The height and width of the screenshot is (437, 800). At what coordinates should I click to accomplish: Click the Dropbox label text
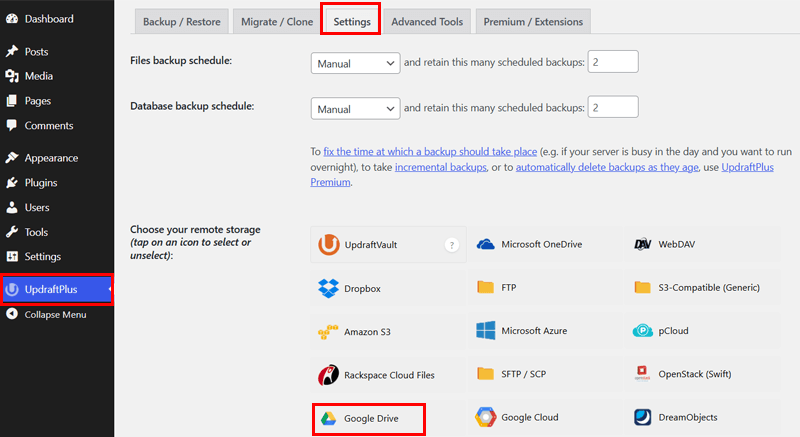[x=362, y=289]
